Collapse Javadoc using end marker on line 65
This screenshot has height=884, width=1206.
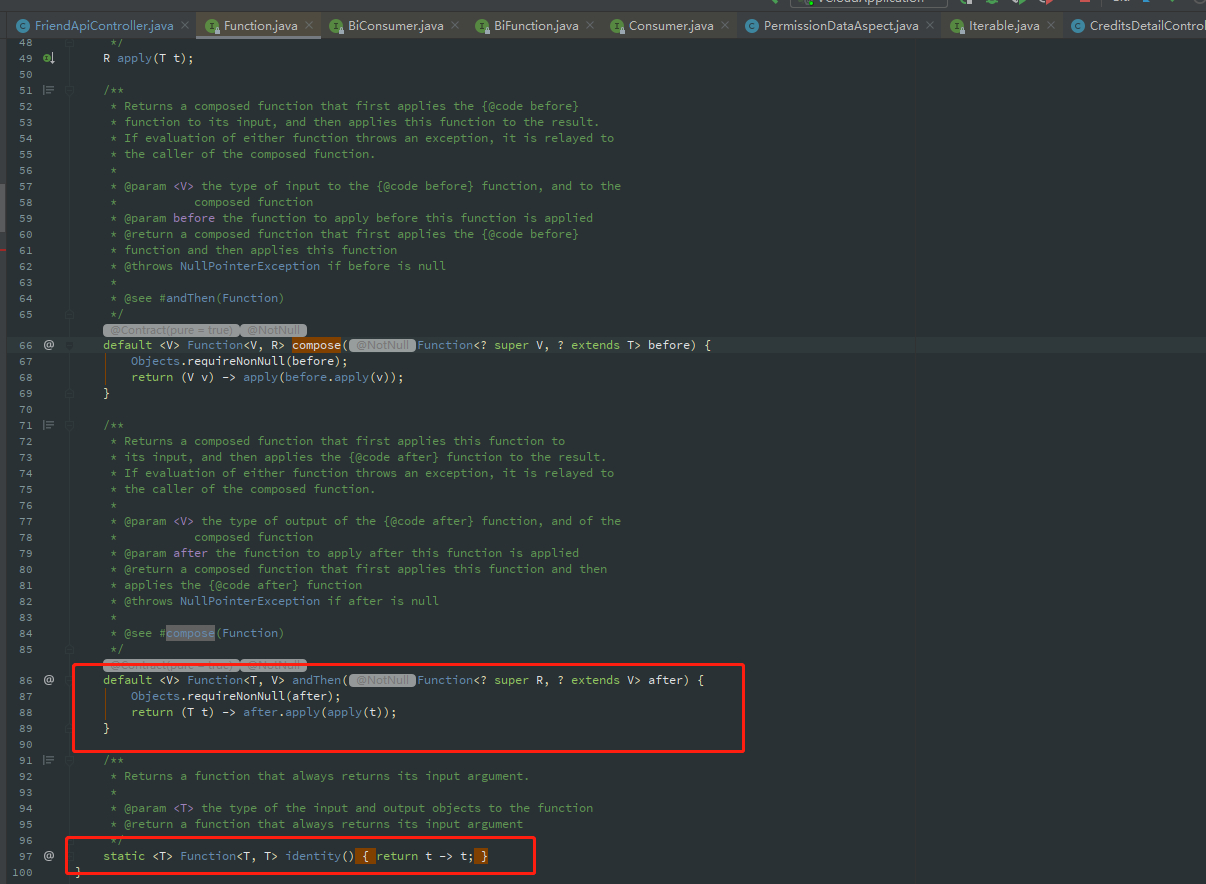point(70,314)
